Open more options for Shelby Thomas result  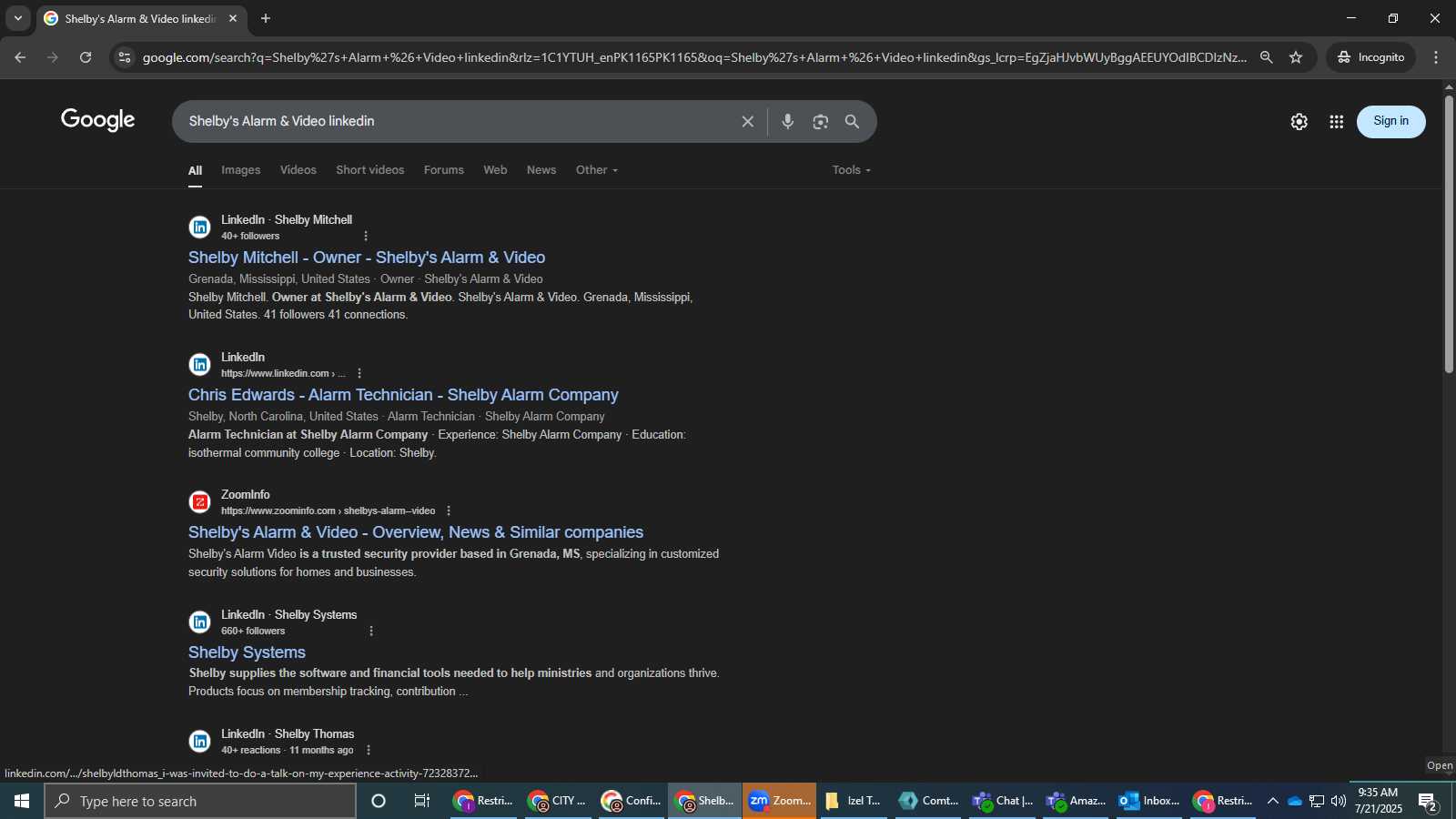click(x=369, y=751)
